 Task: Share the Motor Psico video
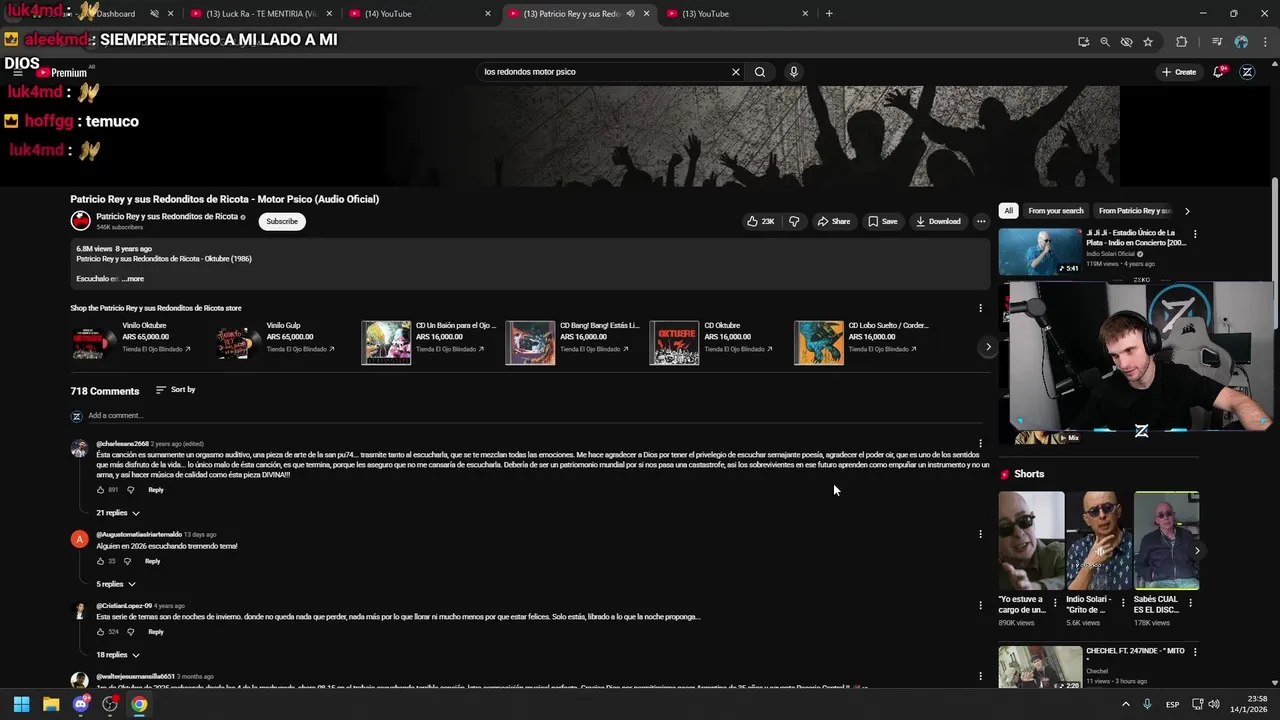tap(834, 221)
